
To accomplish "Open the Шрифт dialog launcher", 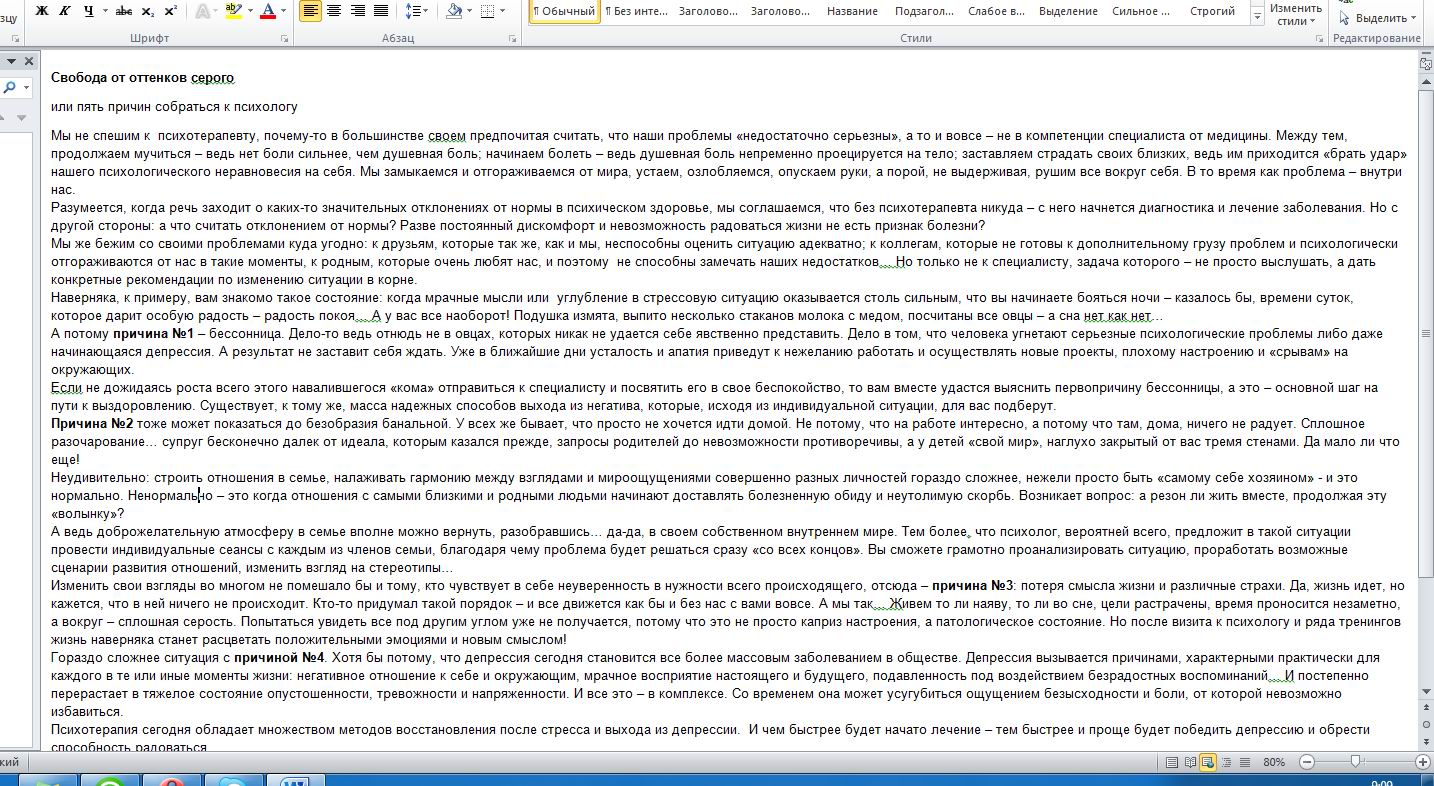I will click(x=285, y=38).
